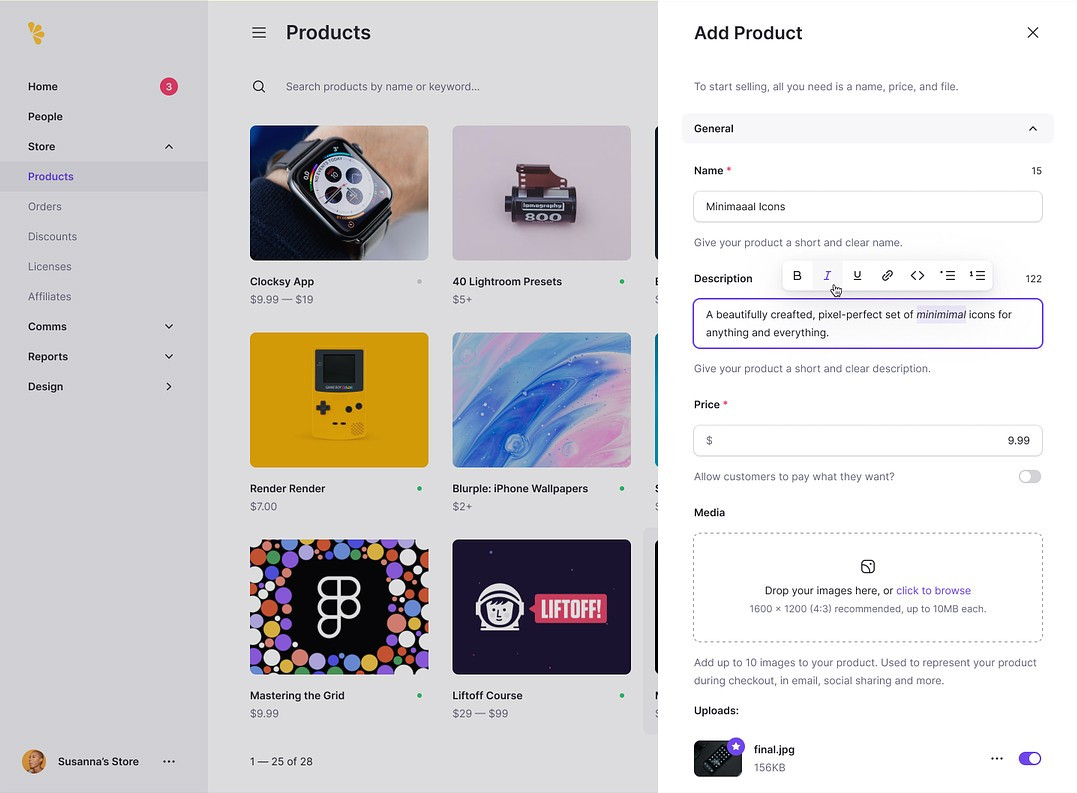This screenshot has width=1077, height=793.
Task: Open the Orders page in sidebar
Action: [x=45, y=207]
